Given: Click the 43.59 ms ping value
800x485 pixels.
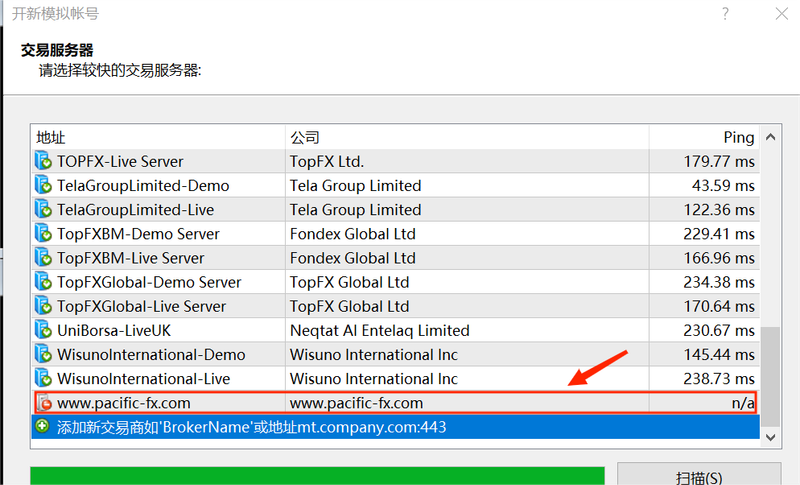Looking at the screenshot, I should pos(723,186).
